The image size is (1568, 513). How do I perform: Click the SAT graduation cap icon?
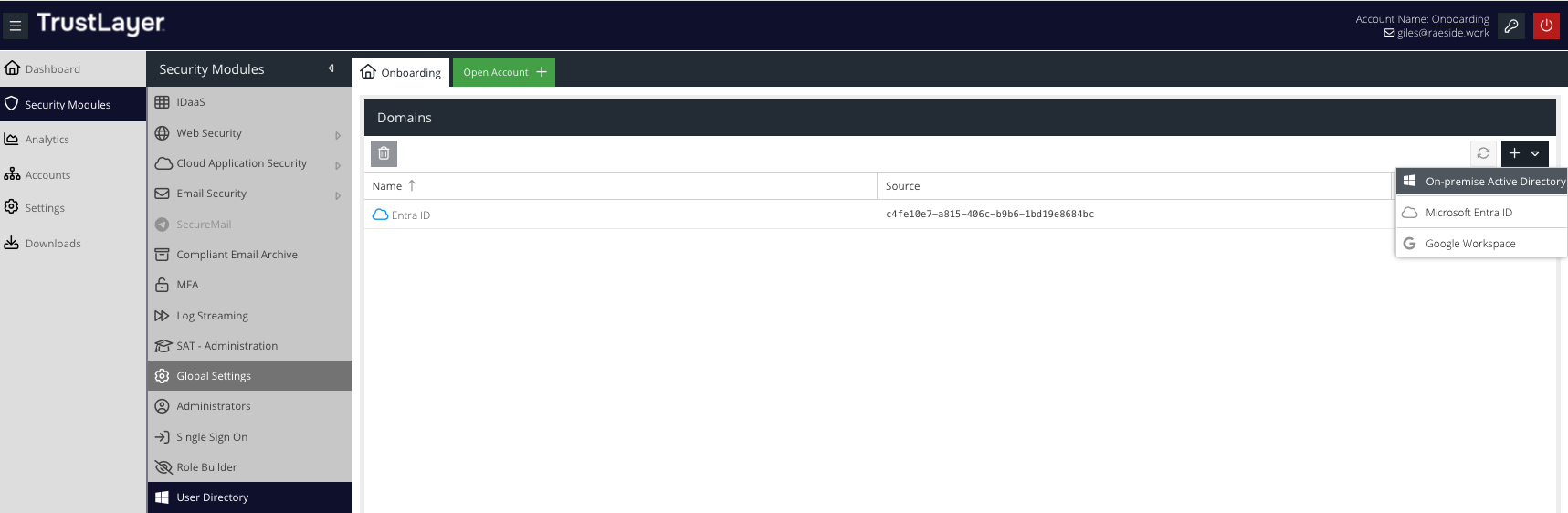pos(163,346)
